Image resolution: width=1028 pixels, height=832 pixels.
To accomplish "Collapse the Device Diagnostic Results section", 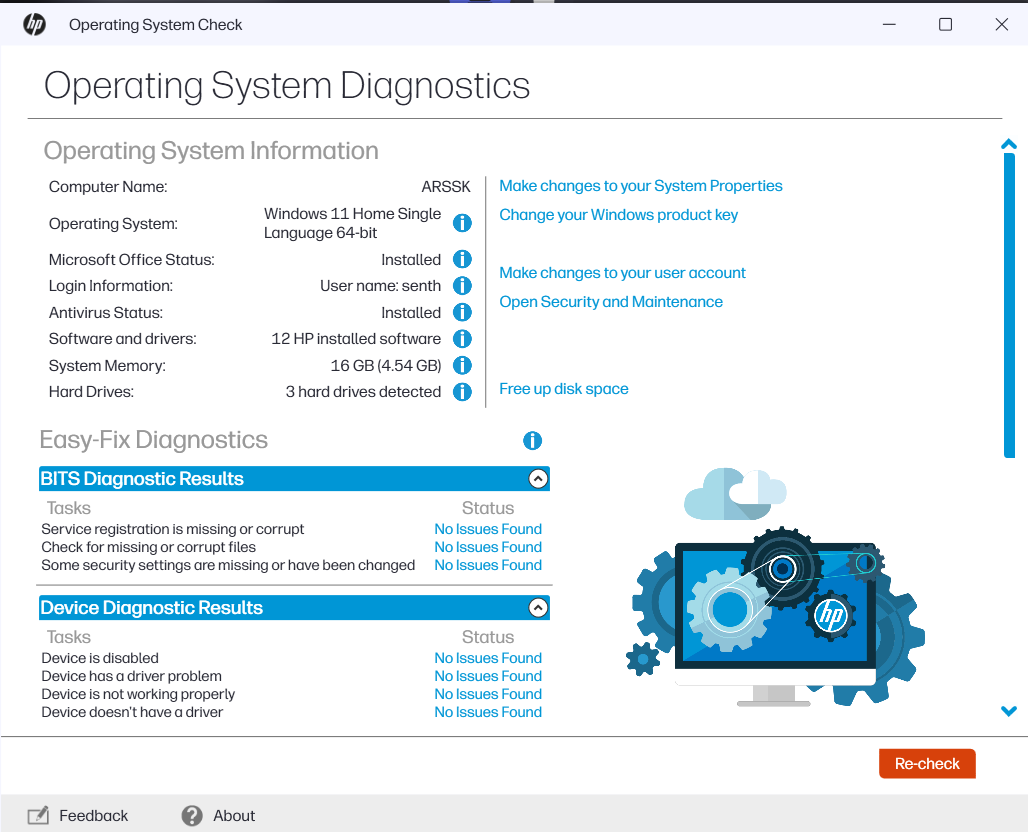I will [538, 608].
